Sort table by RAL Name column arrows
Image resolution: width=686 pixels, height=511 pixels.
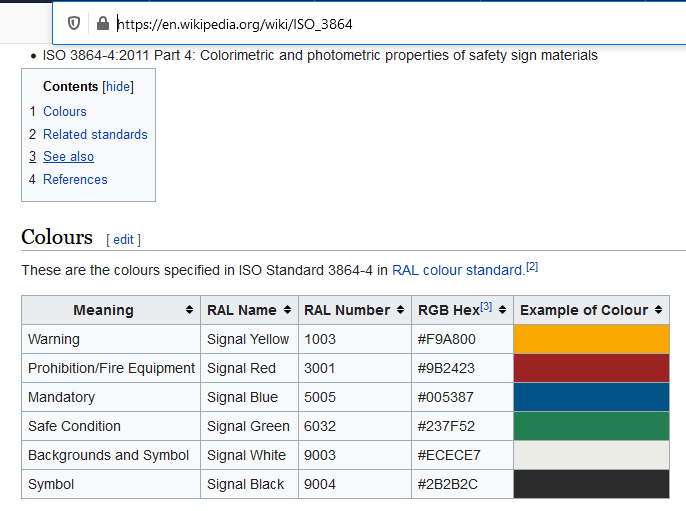(x=287, y=310)
